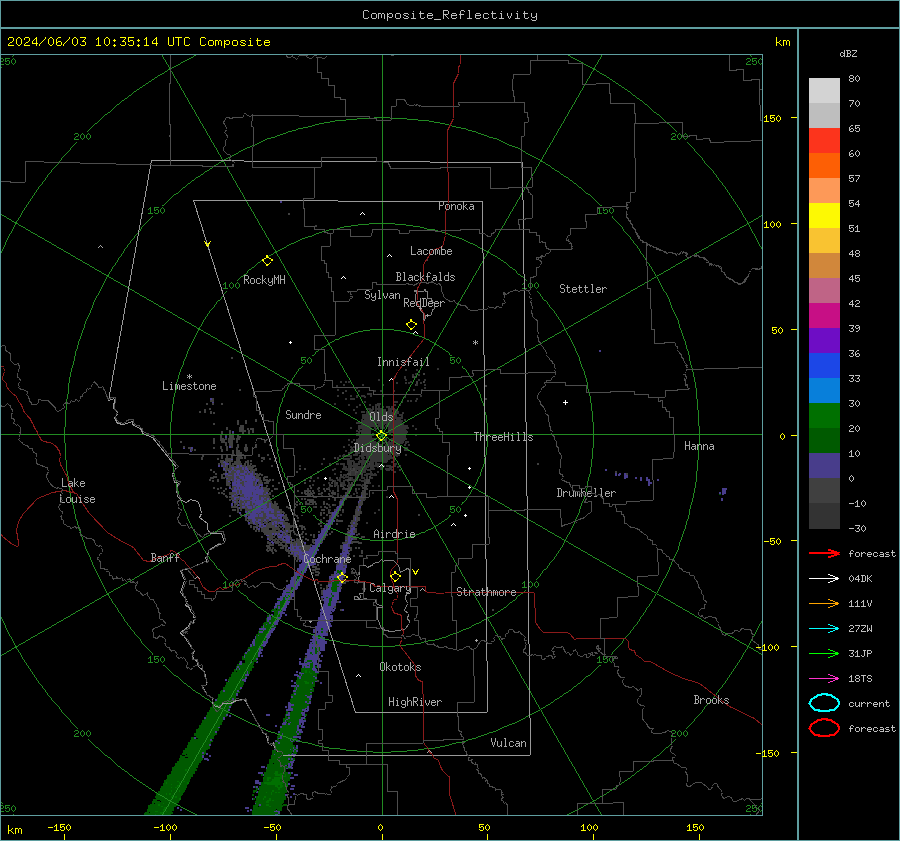
Task: Click the Banff label
Action: [x=165, y=557]
